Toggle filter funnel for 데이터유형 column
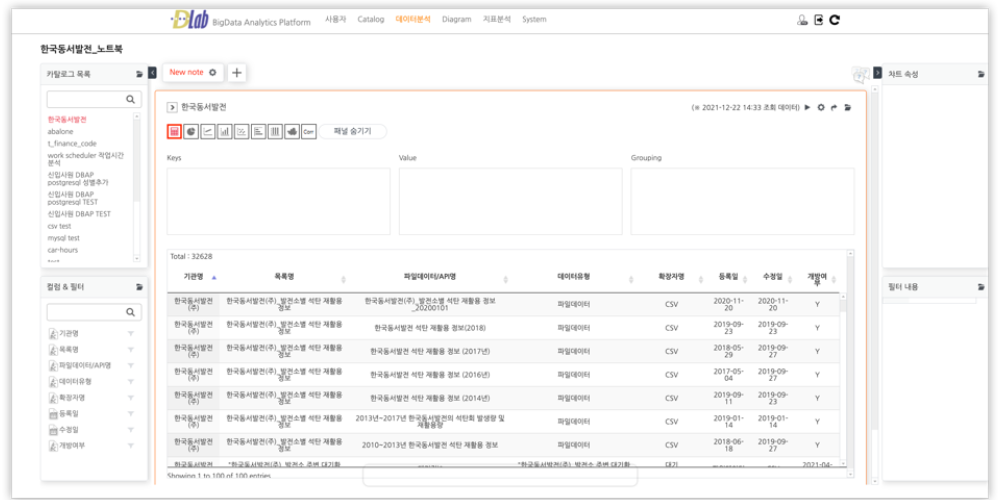The width and height of the screenshot is (1000, 500). [x=131, y=381]
